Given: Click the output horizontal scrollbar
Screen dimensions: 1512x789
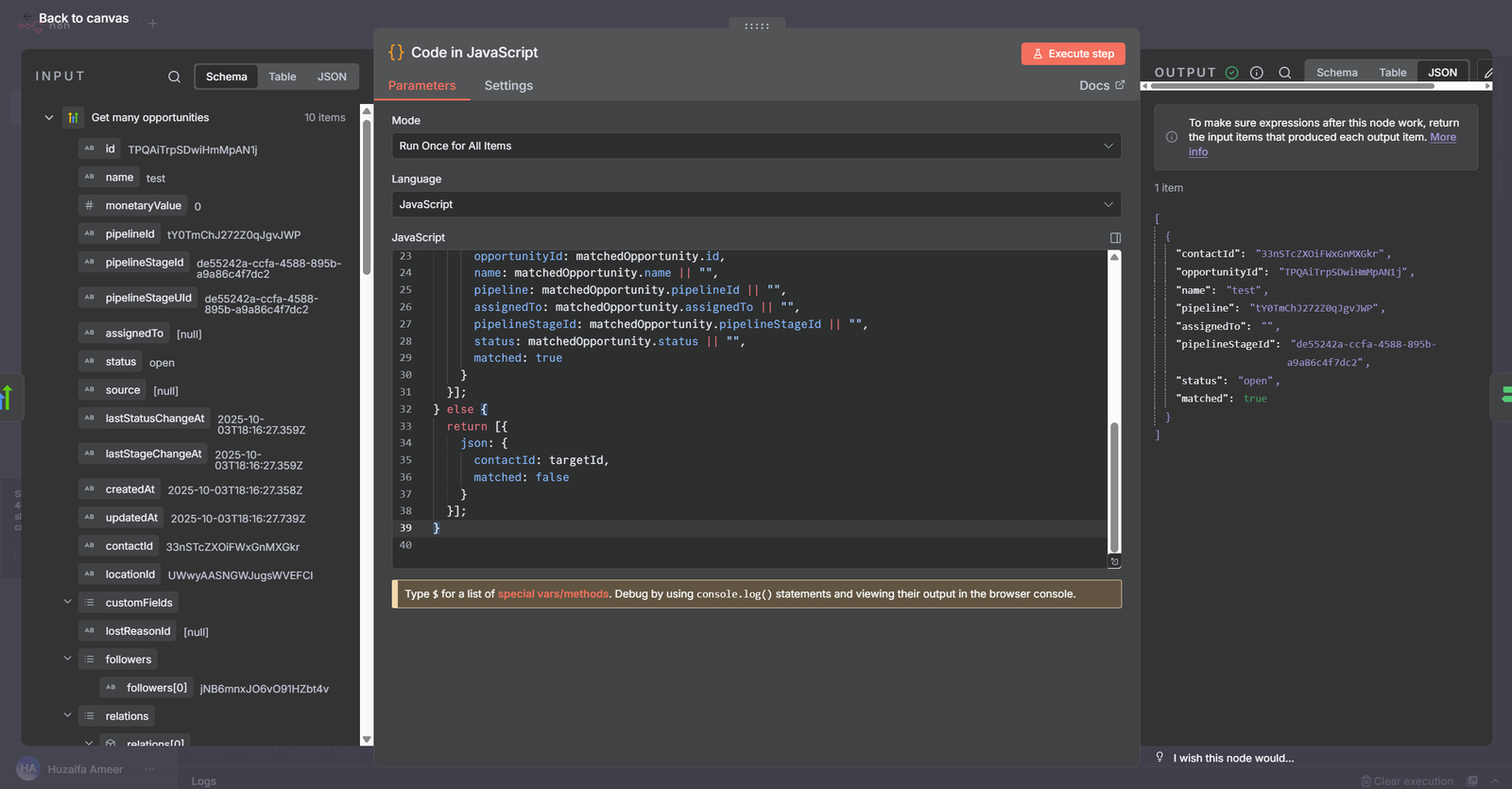Looking at the screenshot, I should (1293, 86).
